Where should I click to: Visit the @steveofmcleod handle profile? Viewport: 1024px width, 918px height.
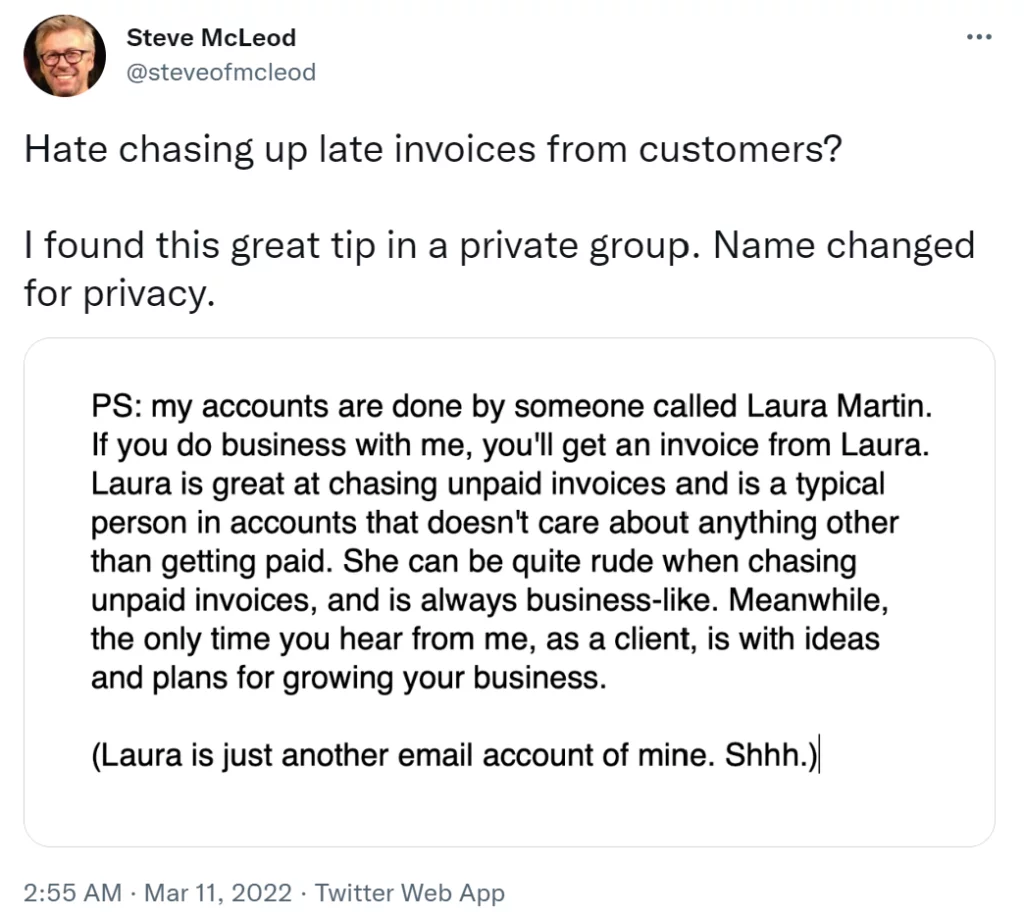221,72
